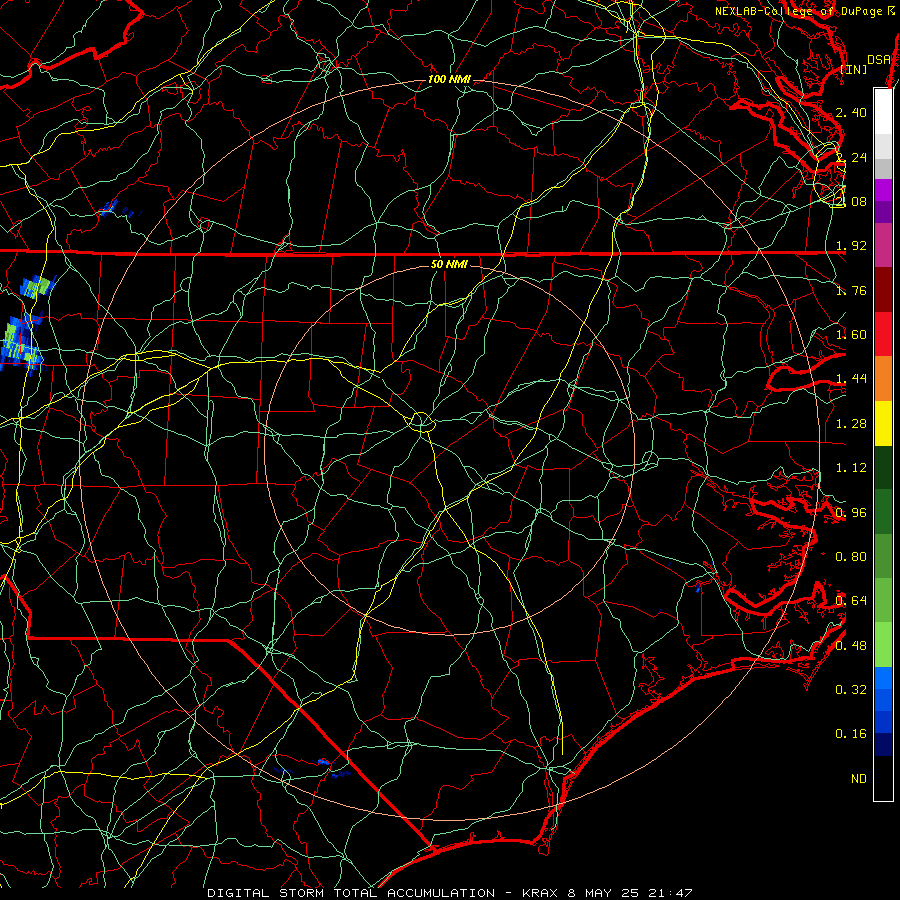The image size is (900, 900).
Task: Click the 2.24 legend value
Action: (x=851, y=157)
